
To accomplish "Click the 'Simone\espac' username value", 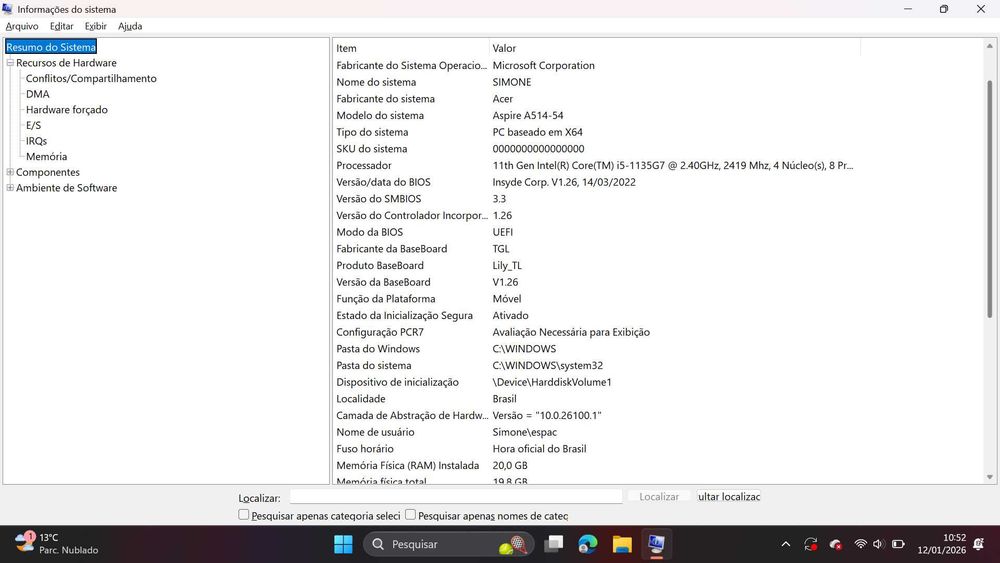I will (526, 432).
